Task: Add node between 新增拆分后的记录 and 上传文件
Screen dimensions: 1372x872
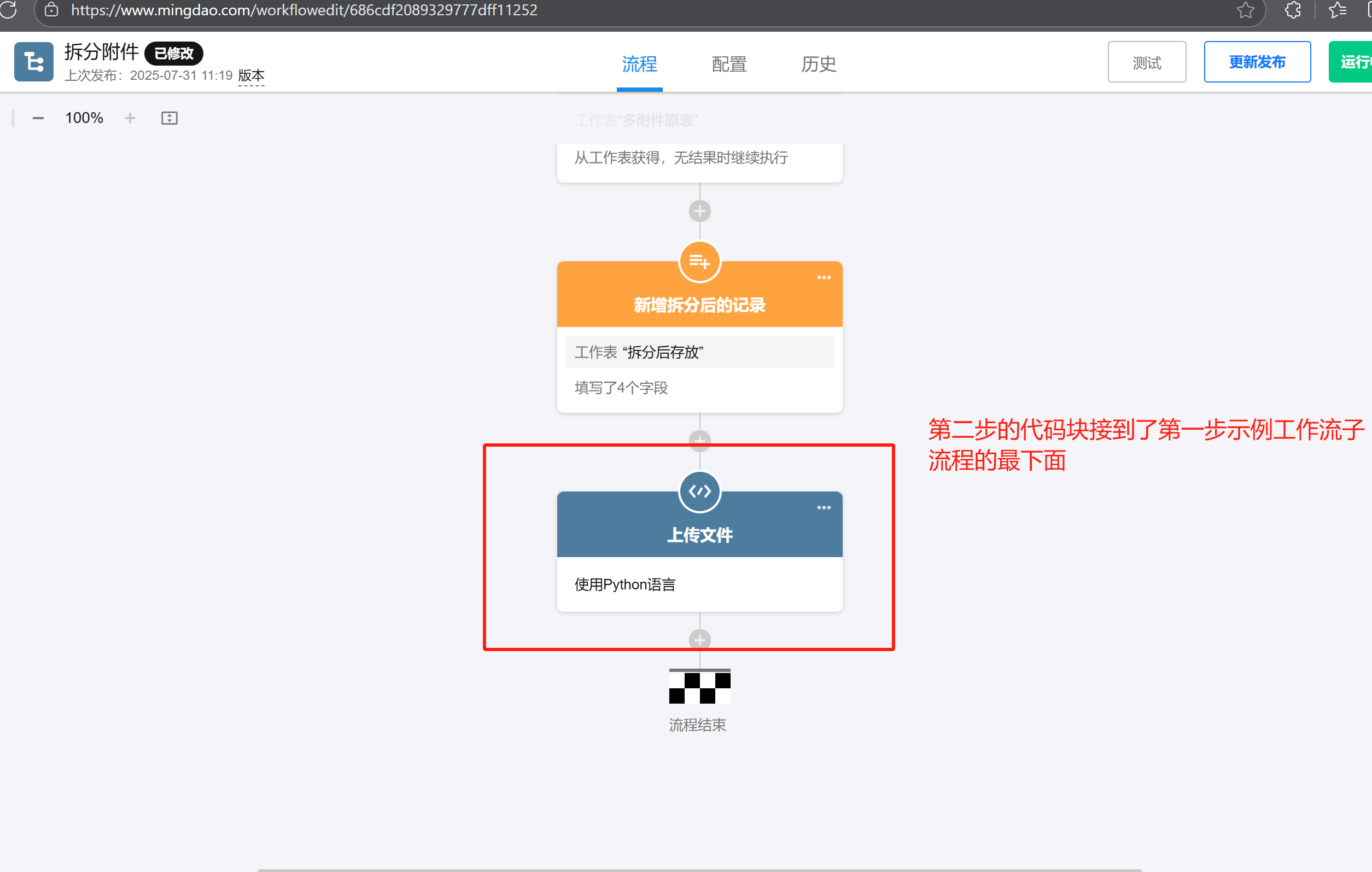Action: tap(699, 440)
